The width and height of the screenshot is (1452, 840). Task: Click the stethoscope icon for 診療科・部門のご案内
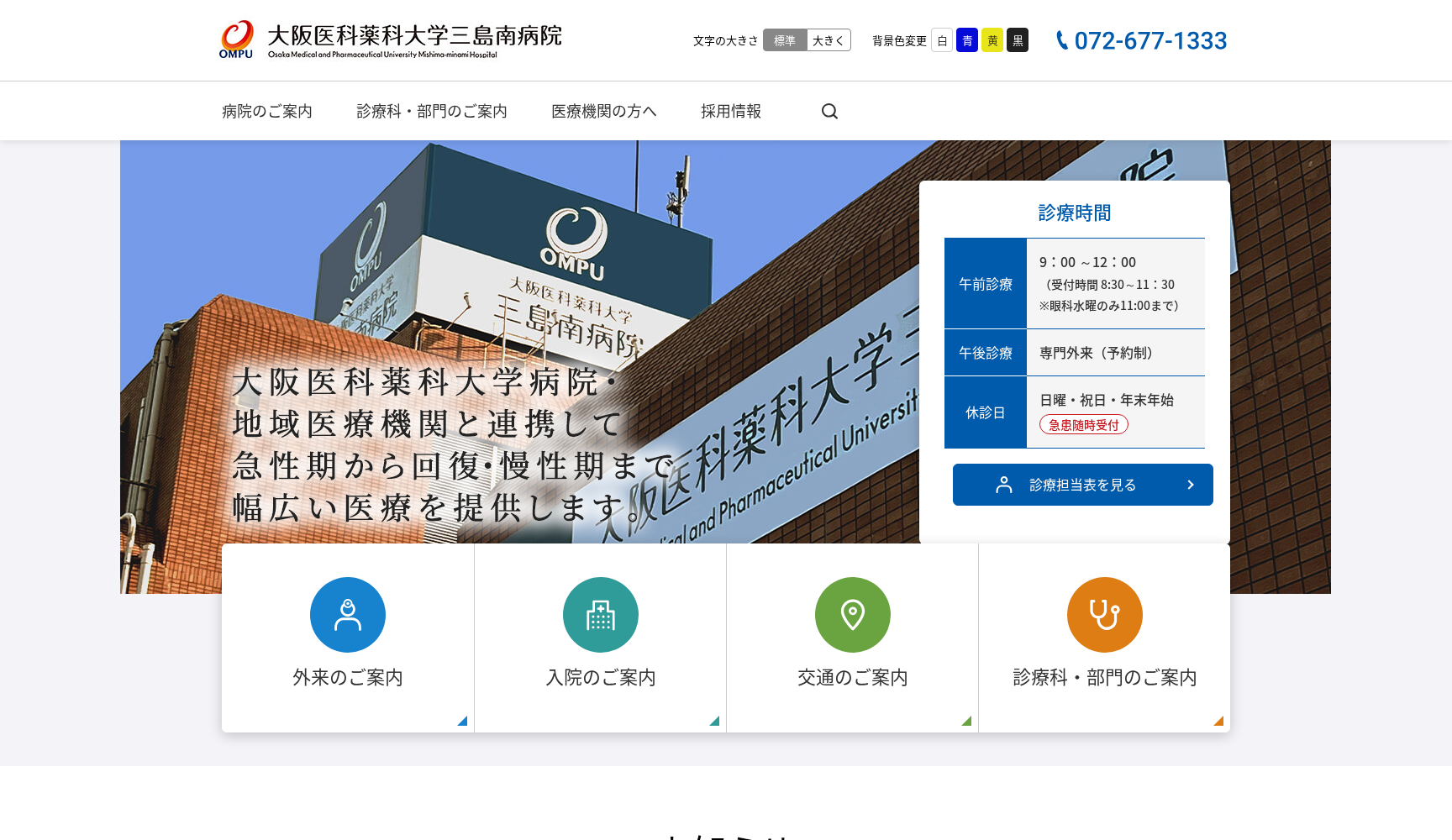pos(1104,614)
